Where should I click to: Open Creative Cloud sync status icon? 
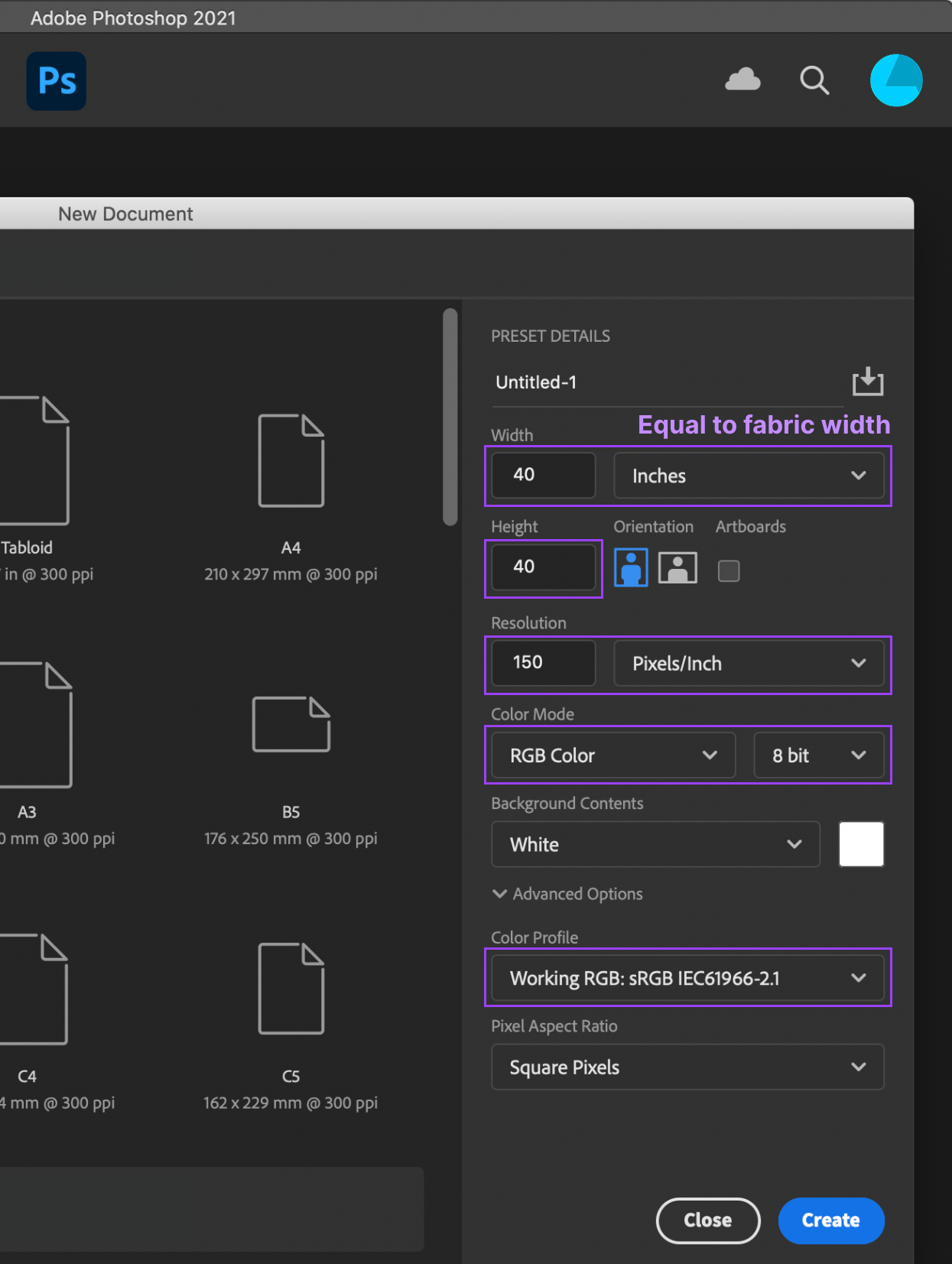click(742, 80)
